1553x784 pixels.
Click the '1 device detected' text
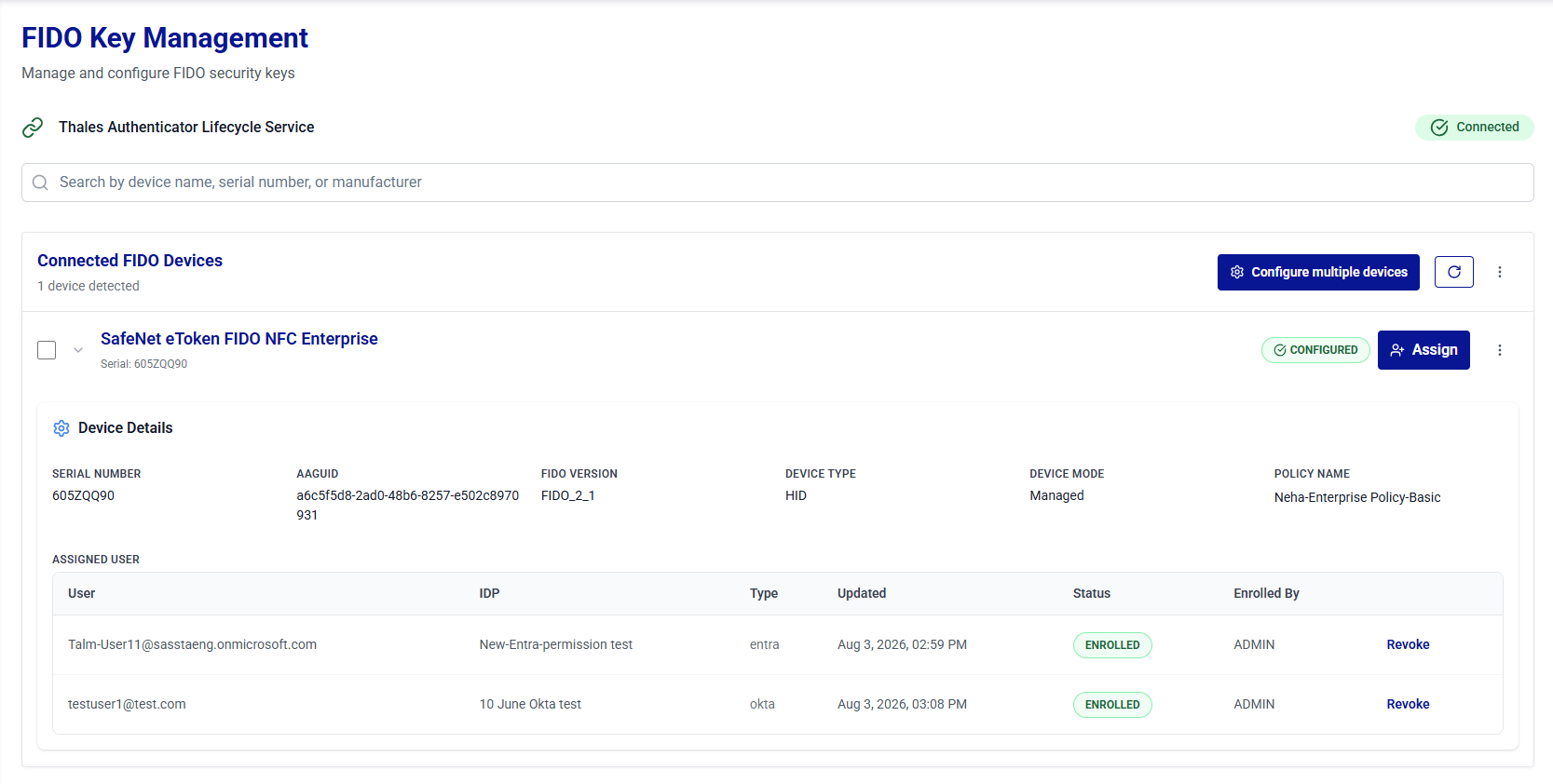89,286
